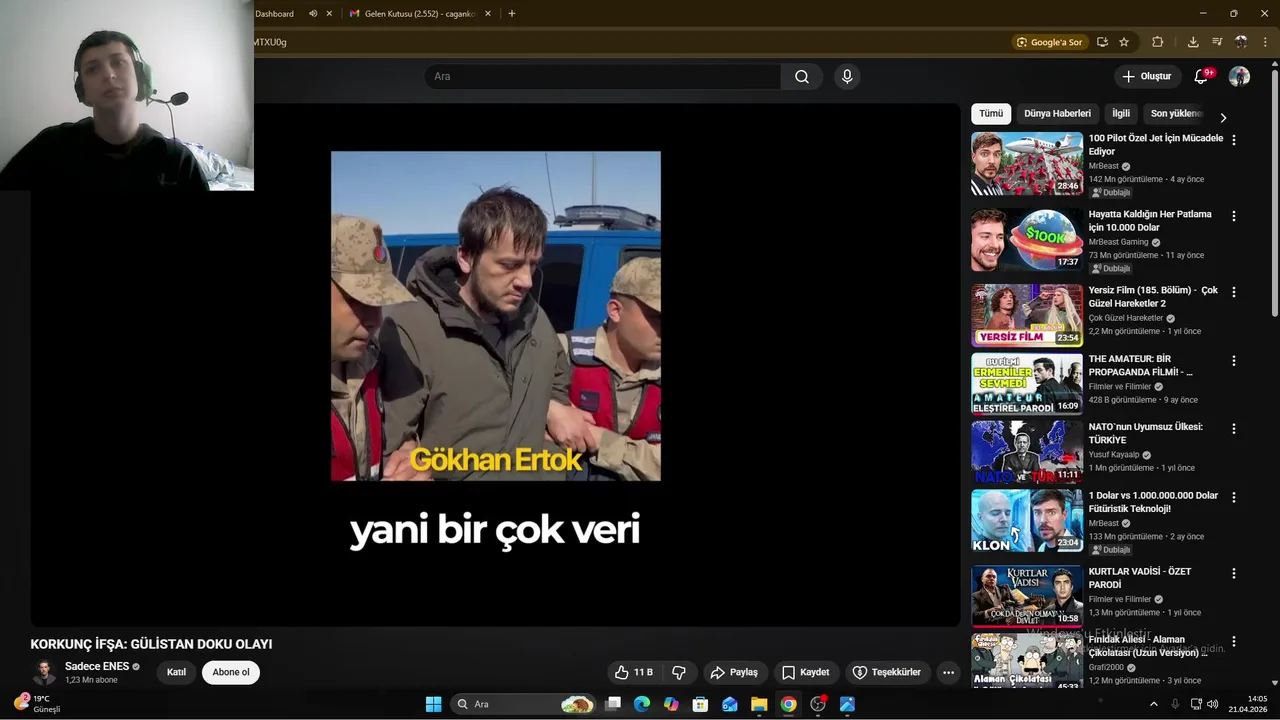
Task: Open Microsoft Edge from taskbar
Action: (x=642, y=704)
